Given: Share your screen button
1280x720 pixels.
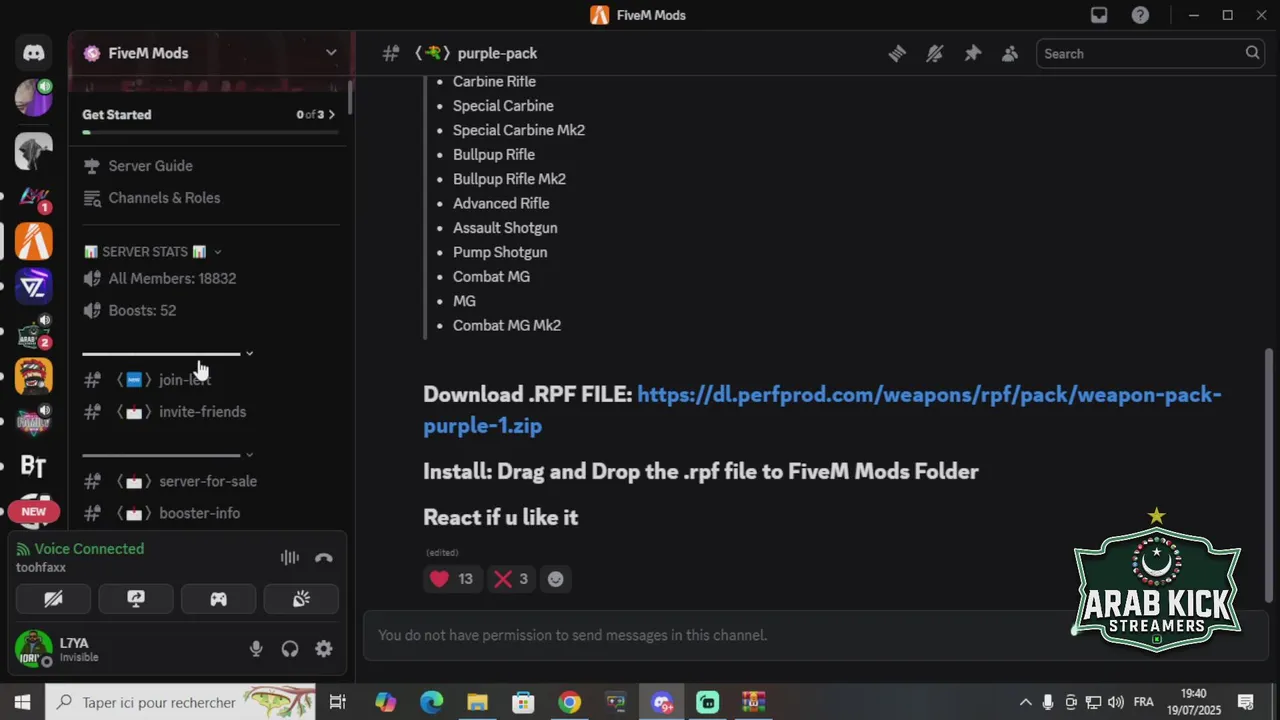Looking at the screenshot, I should tap(136, 599).
